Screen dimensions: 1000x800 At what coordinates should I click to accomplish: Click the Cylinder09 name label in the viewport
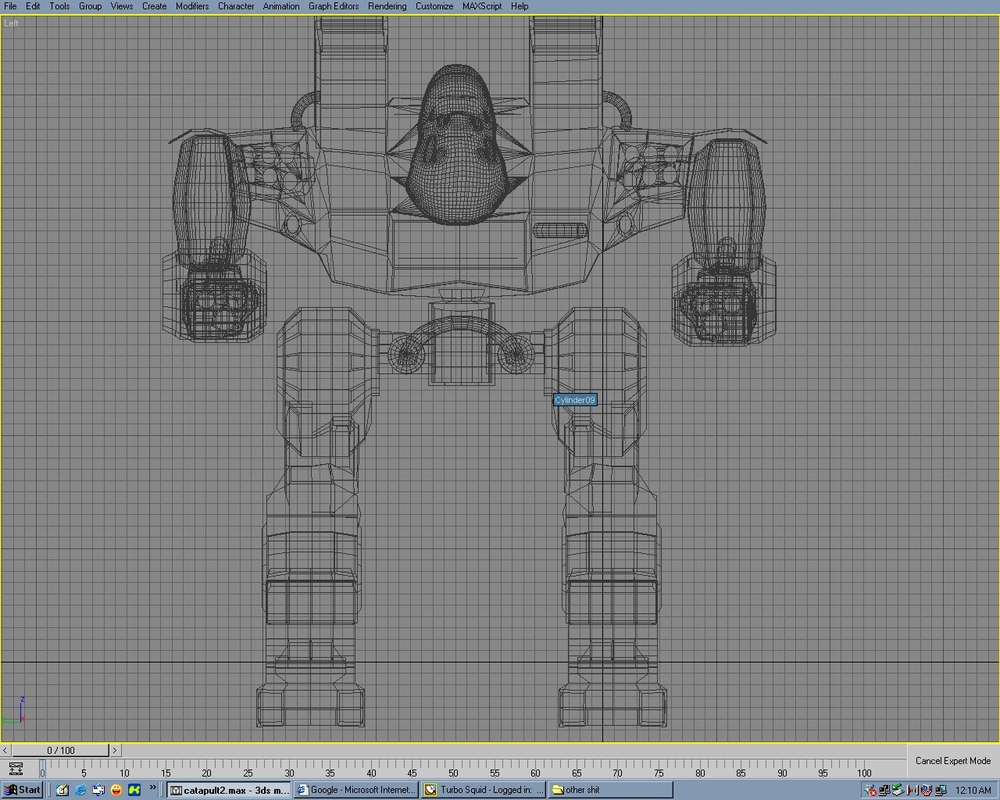pyautogui.click(x=575, y=399)
